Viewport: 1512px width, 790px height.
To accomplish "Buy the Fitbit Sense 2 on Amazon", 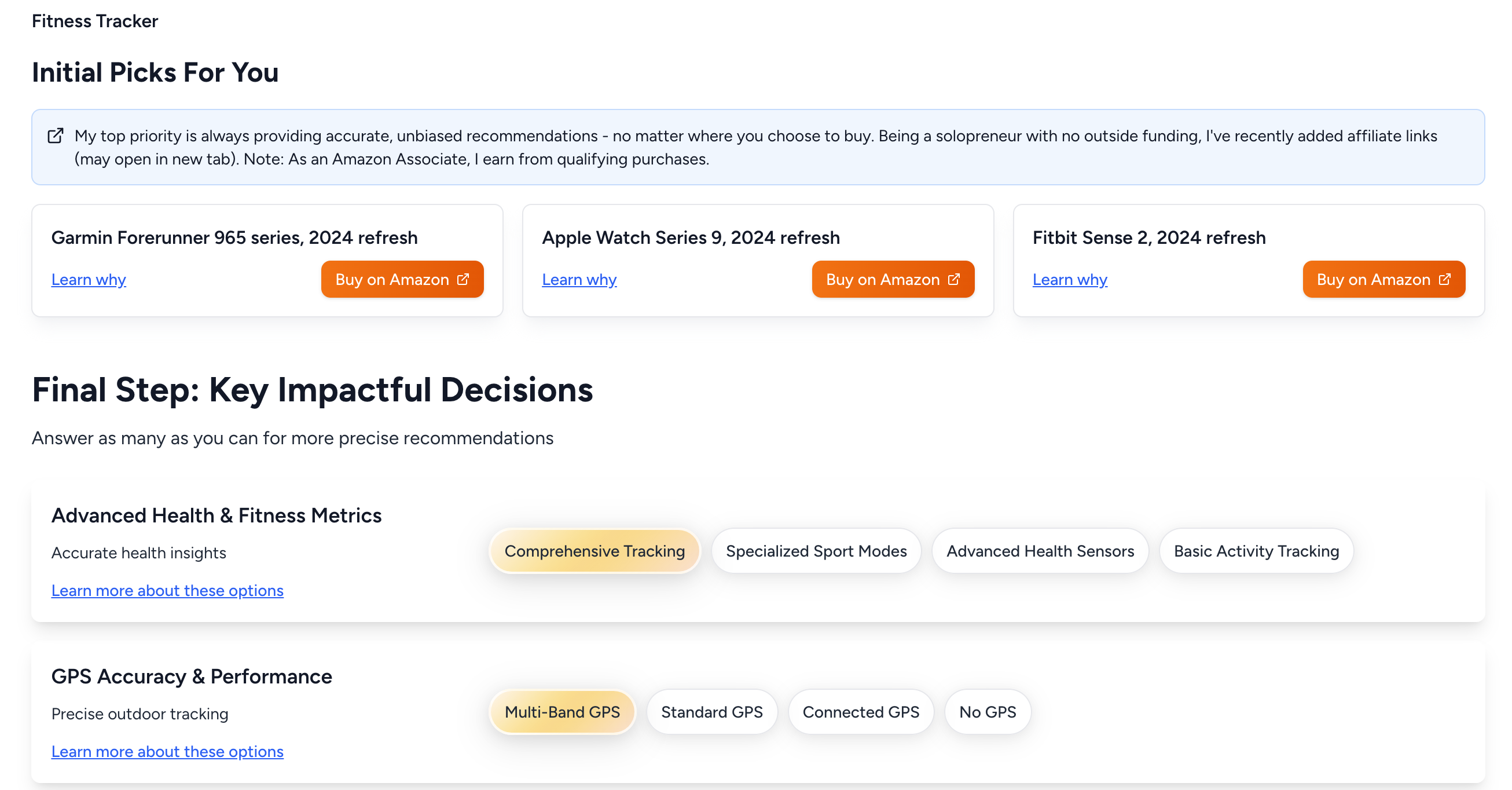I will (1374, 280).
